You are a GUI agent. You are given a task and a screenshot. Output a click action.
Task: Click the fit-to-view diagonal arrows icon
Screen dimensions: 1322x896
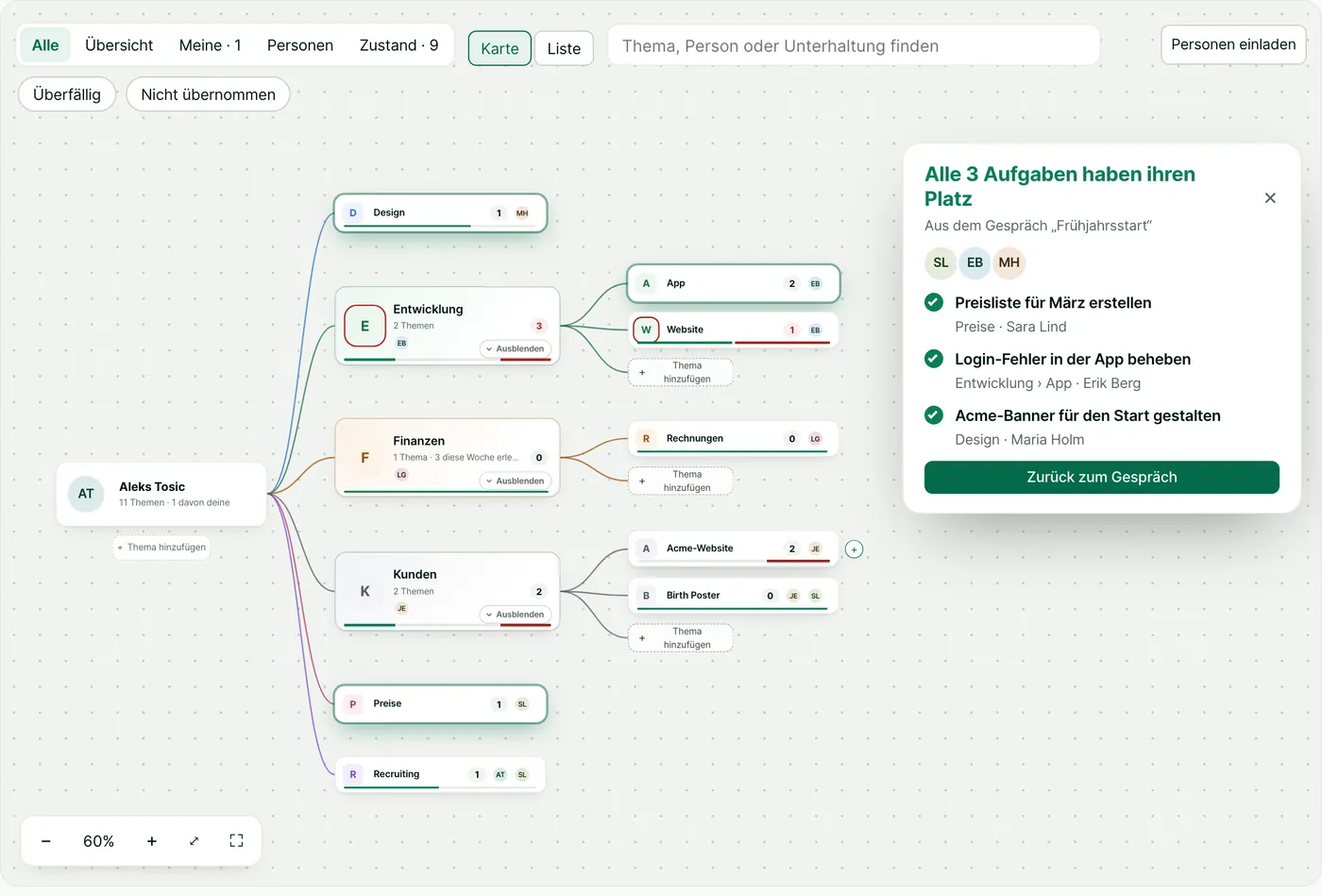coord(194,841)
